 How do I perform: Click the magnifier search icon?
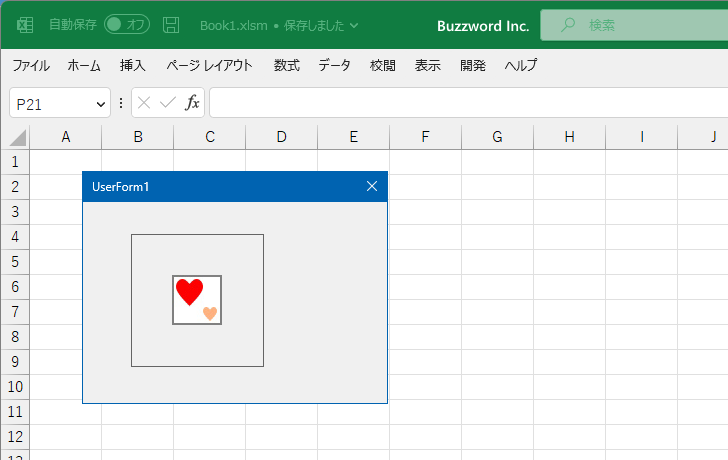point(567,25)
